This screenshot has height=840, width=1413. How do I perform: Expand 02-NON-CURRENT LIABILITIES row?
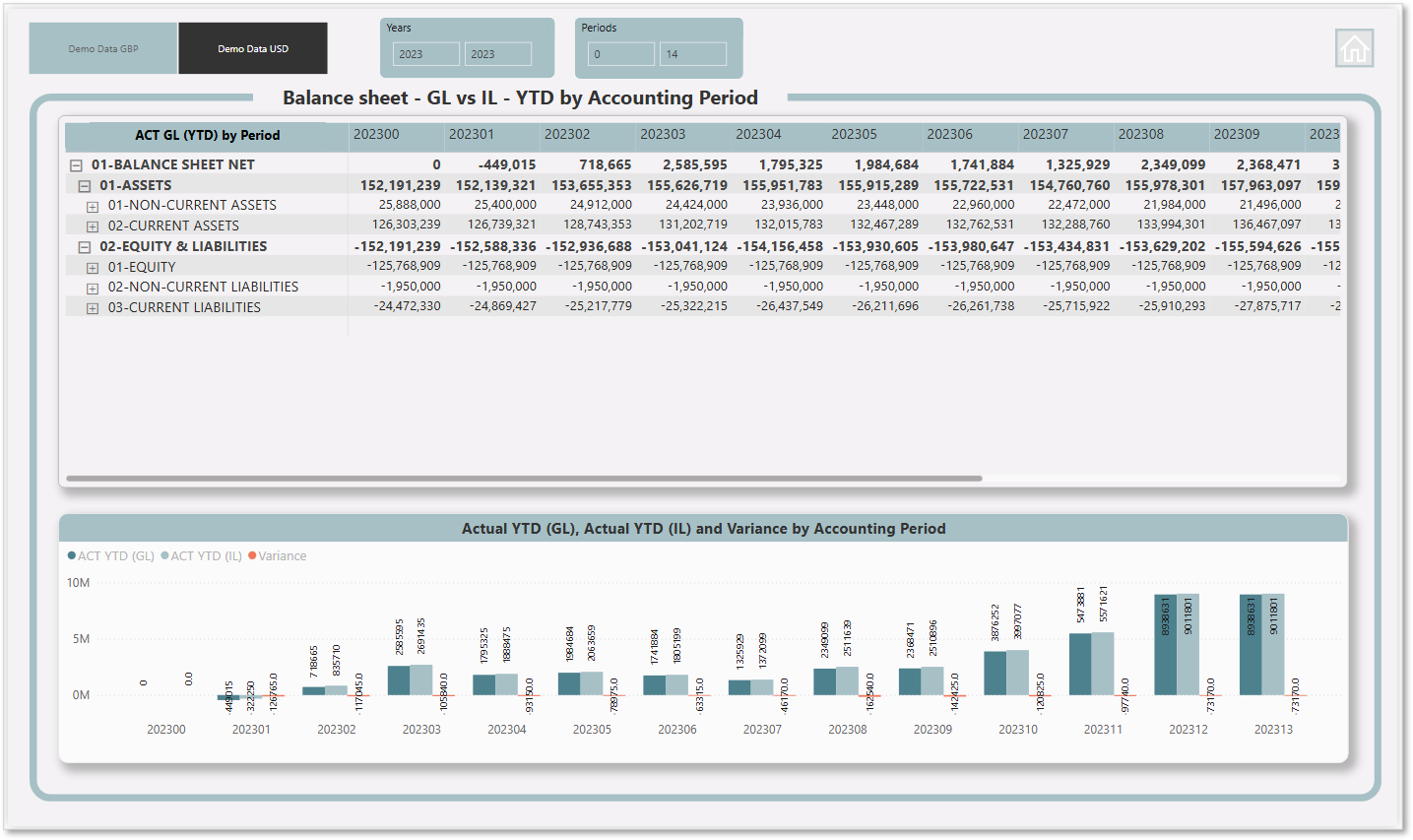coord(93,289)
